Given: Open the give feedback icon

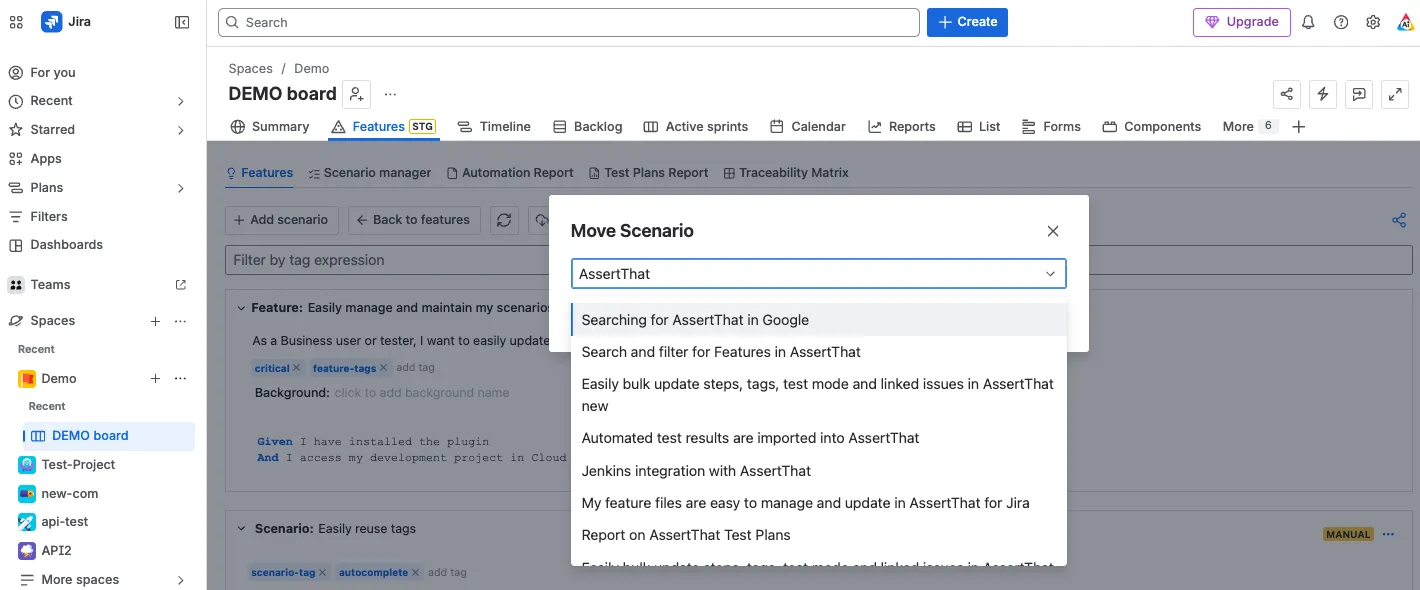Looking at the screenshot, I should 1359,94.
